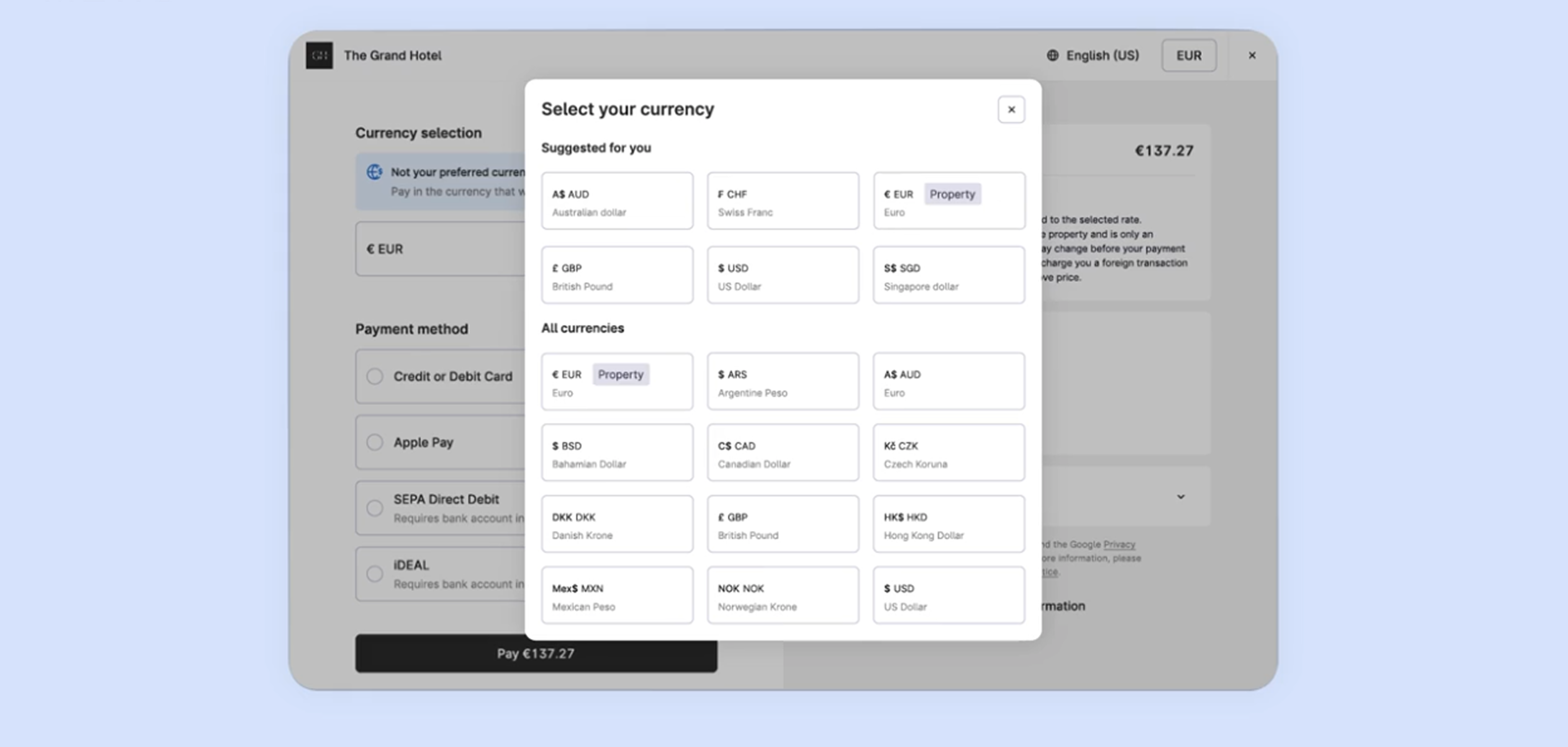This screenshot has height=747, width=1568.
Task: Close the Select your currency dialog
Action: [x=1011, y=110]
